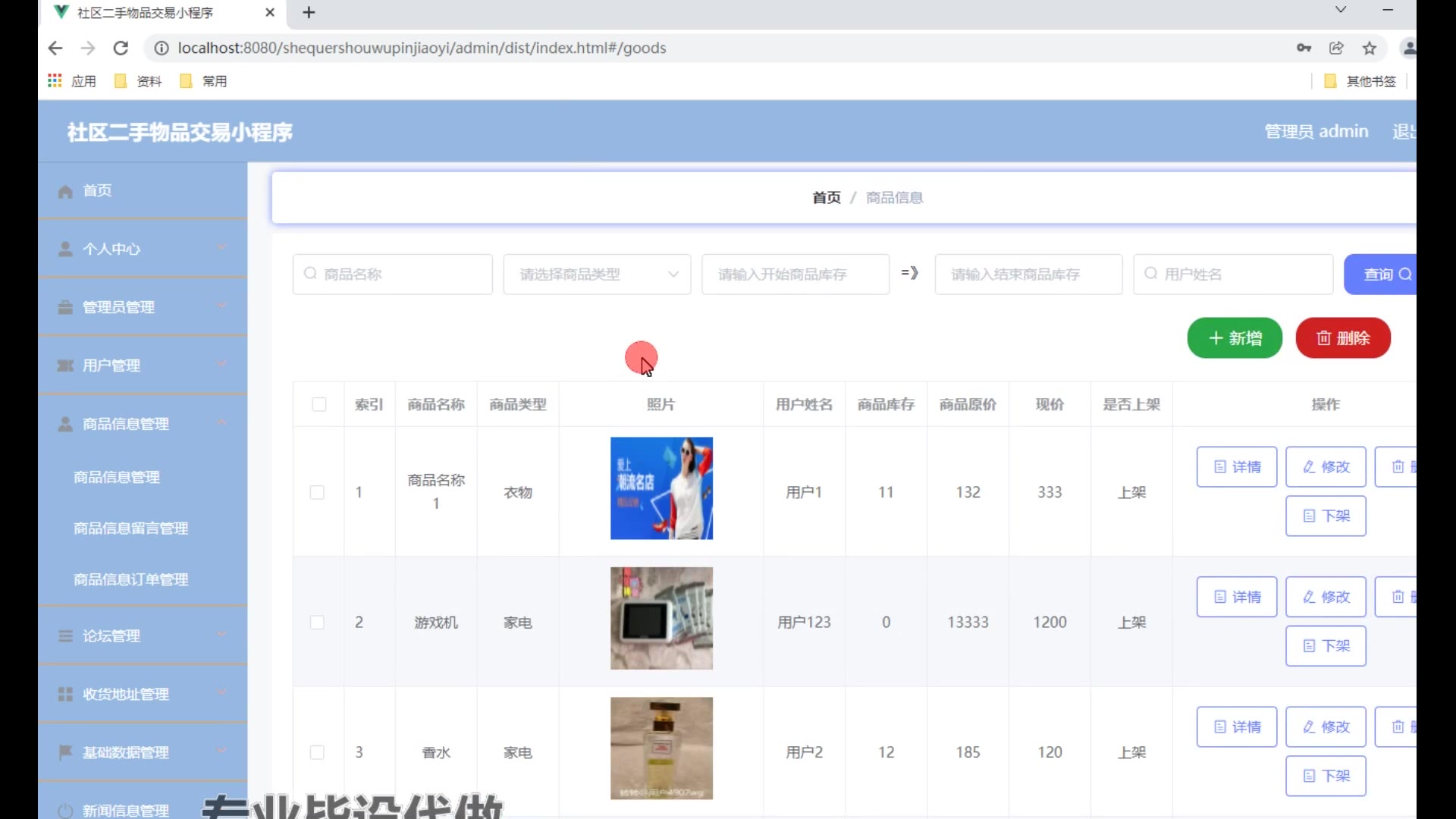
Task: Click the power icon beside 新闻信息管理
Action: click(65, 811)
